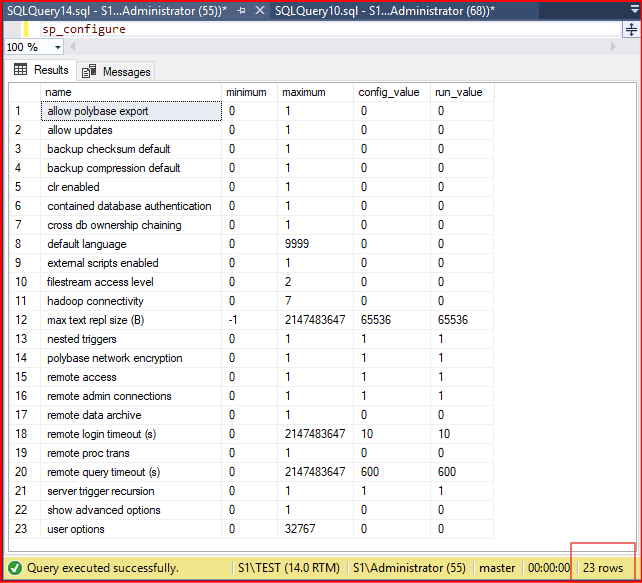Viewport: 642px width, 583px height.
Task: Open the active files dropdown arrow
Action: [x=632, y=9]
